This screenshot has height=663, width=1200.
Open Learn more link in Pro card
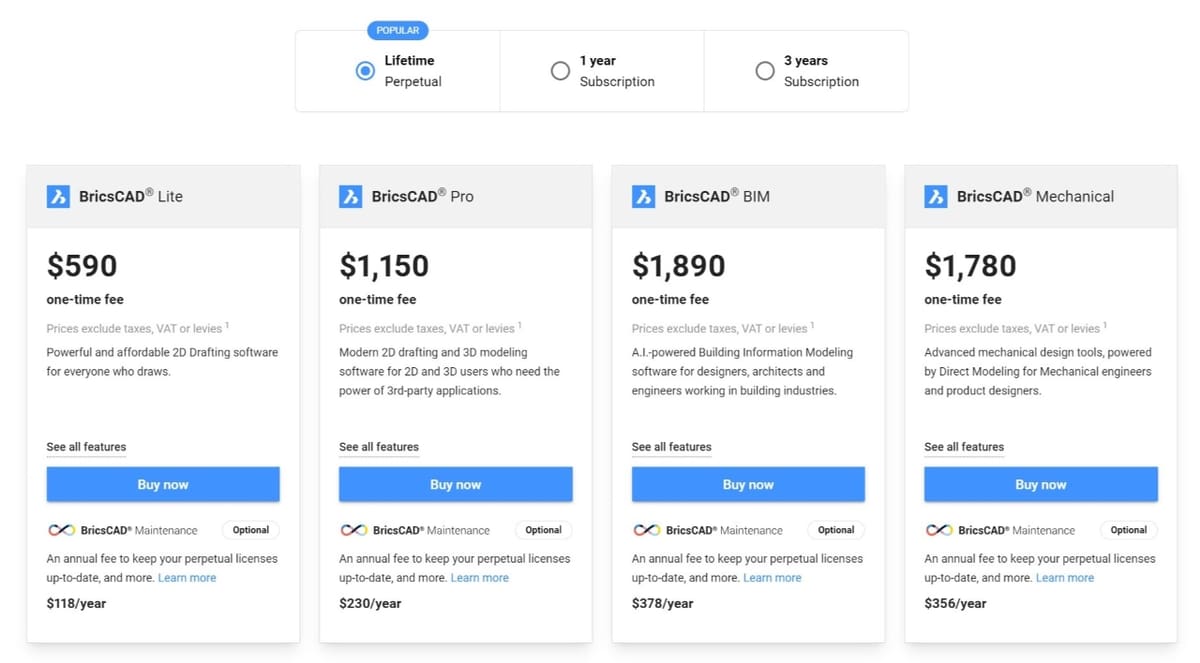[480, 578]
